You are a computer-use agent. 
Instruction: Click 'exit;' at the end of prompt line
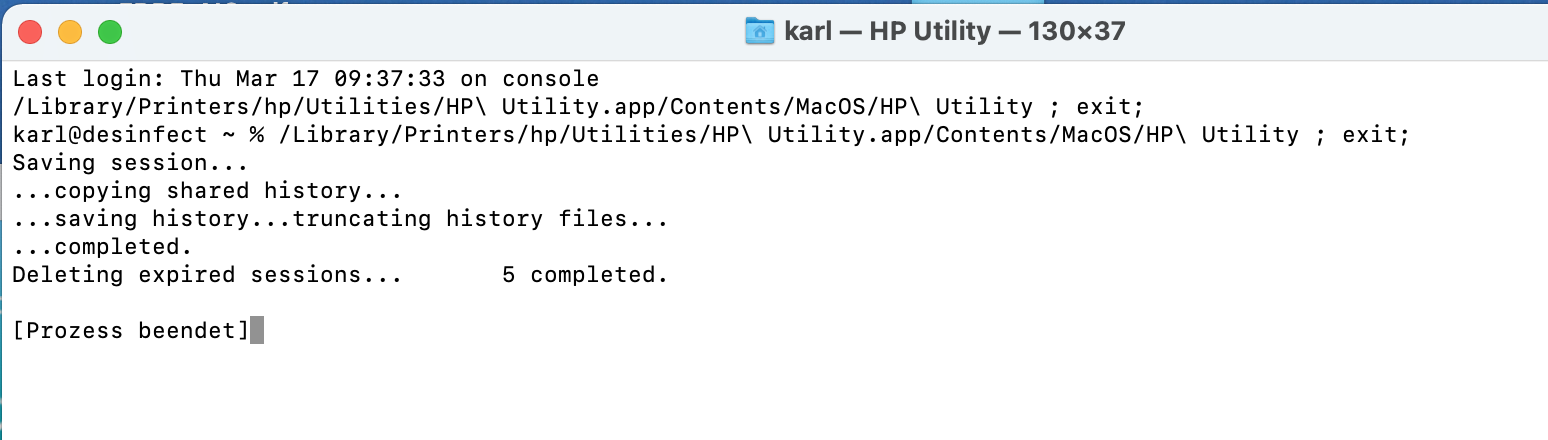(x=1375, y=134)
